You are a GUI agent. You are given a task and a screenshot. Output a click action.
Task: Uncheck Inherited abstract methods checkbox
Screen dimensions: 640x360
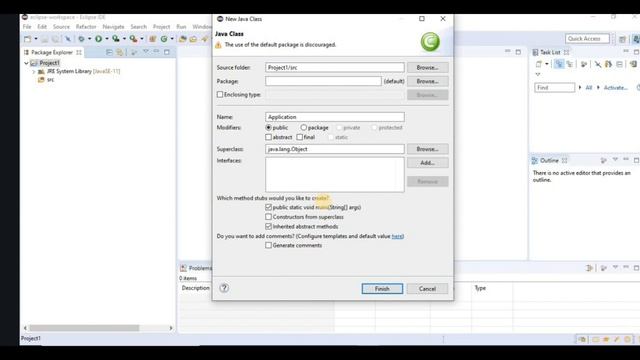(269, 226)
